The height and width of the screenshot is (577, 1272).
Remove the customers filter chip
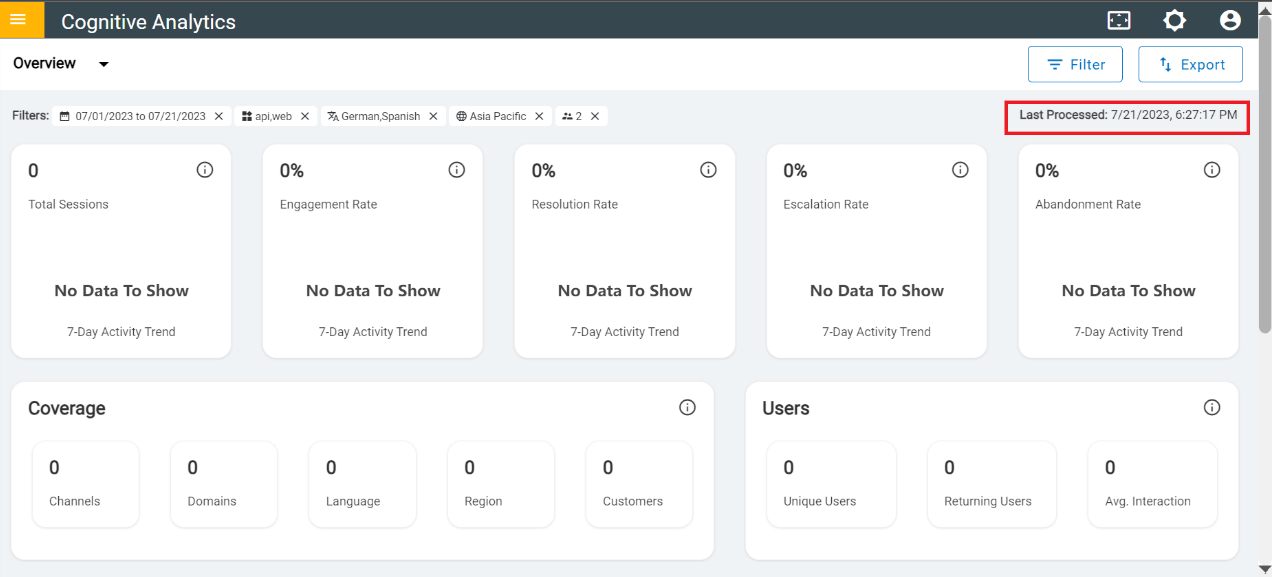click(x=595, y=116)
